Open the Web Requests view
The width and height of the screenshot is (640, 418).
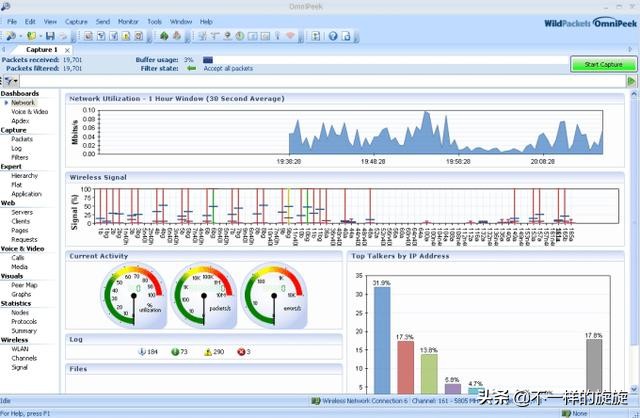click(x=24, y=240)
